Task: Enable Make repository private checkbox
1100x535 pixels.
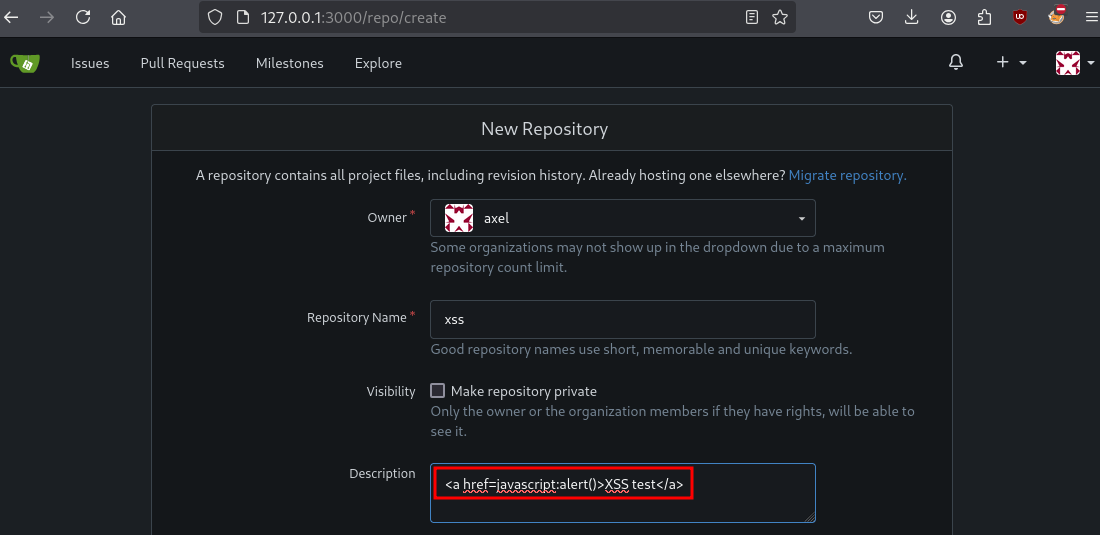Action: tap(437, 391)
